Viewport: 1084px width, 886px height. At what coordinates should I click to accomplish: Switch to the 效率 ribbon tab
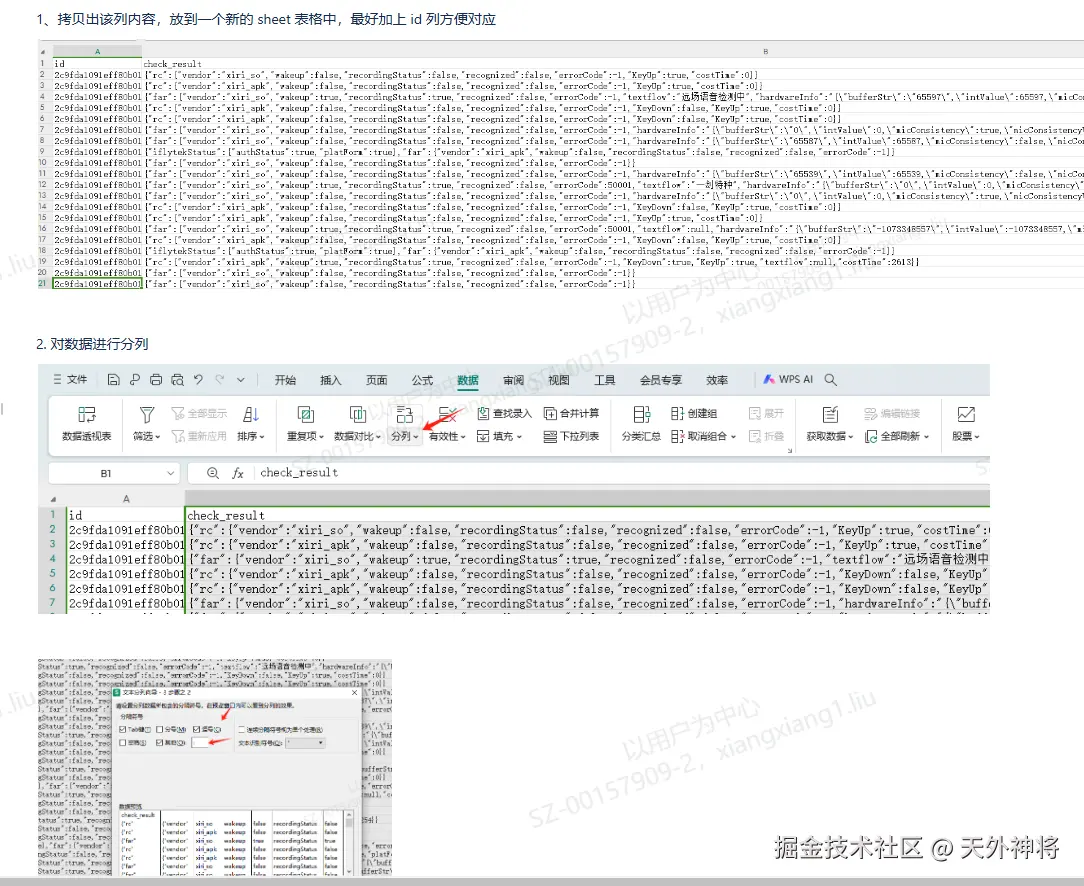717,380
